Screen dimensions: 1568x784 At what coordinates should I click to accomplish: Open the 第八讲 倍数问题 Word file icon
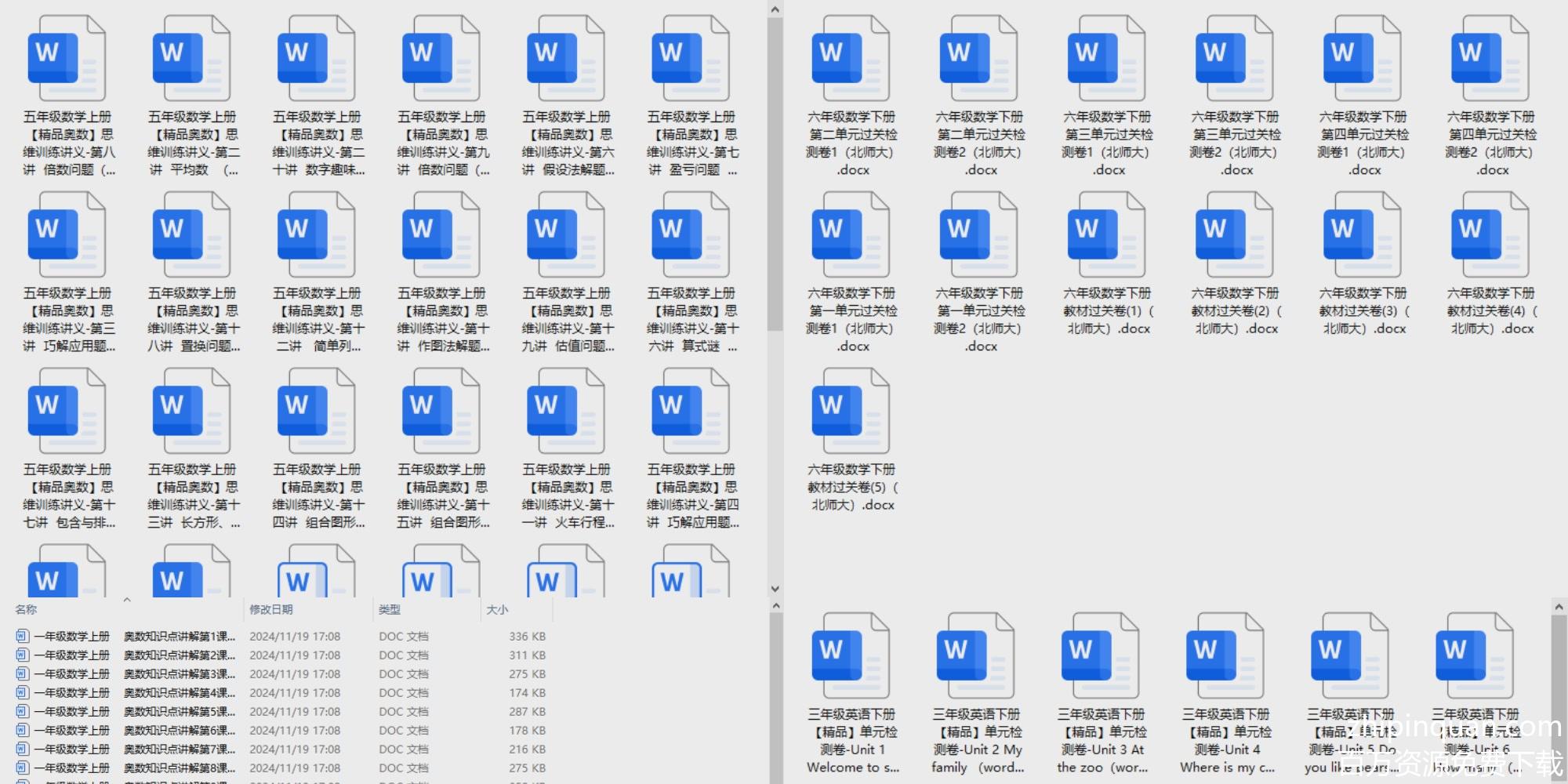pyautogui.click(x=67, y=59)
